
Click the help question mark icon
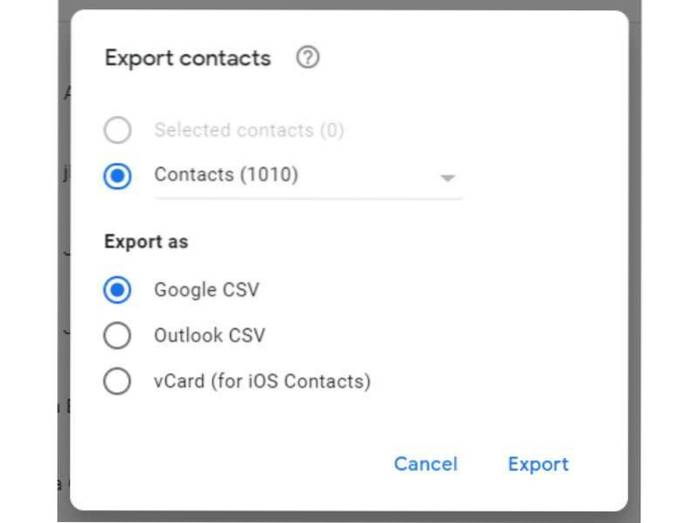click(308, 58)
